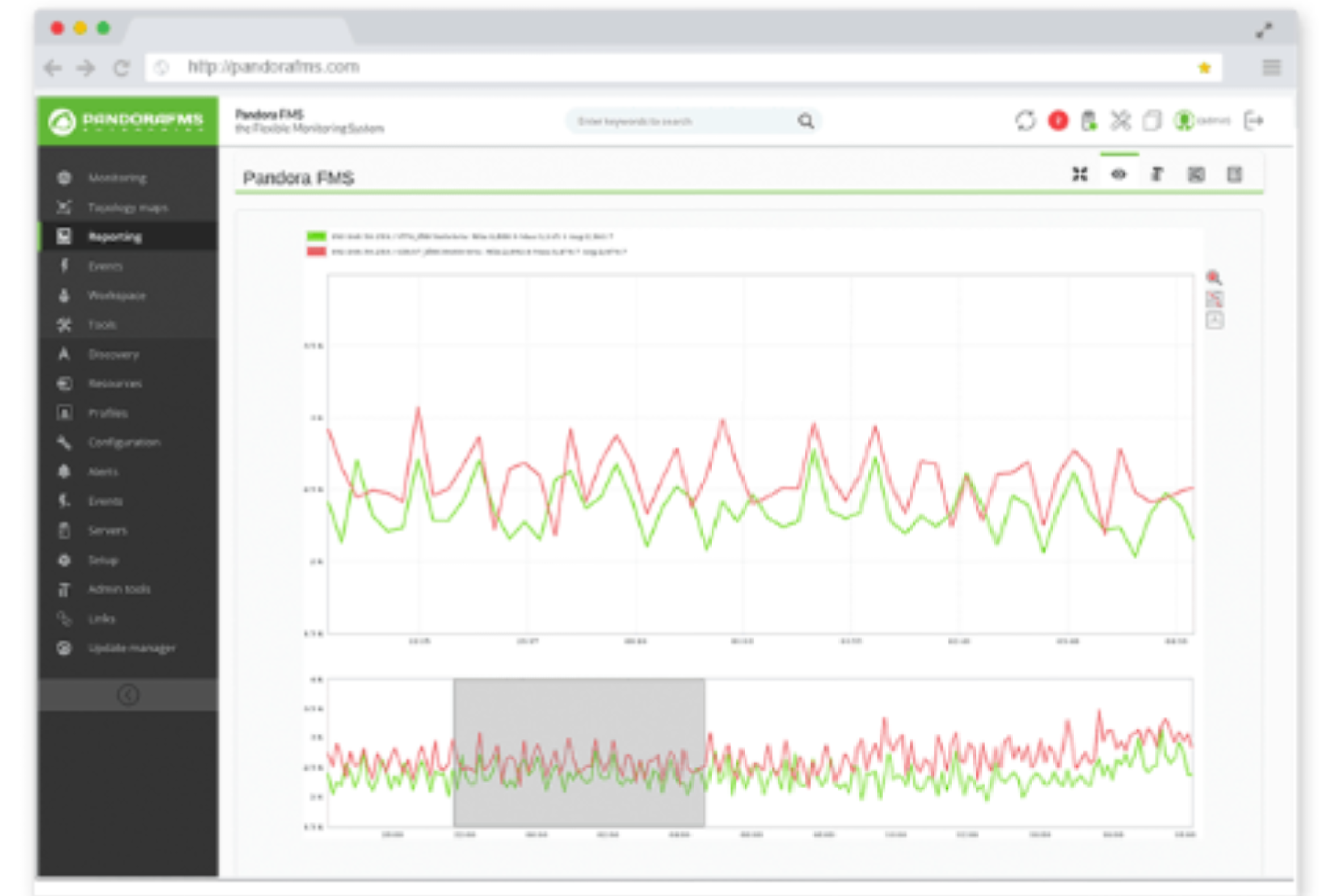This screenshot has height=896, width=1343.
Task: Click the Monitoring globe icon
Action: tap(64, 178)
